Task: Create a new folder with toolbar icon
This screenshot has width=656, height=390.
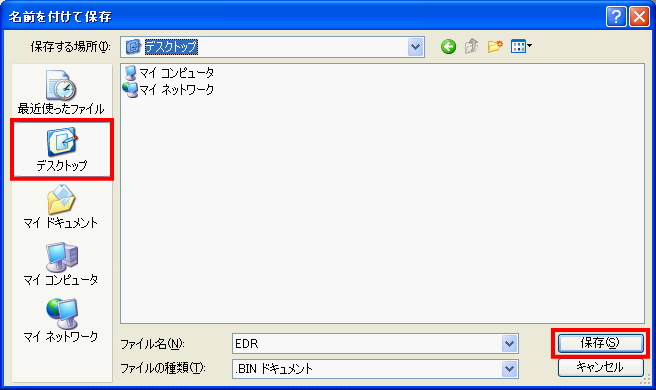Action: [x=495, y=46]
